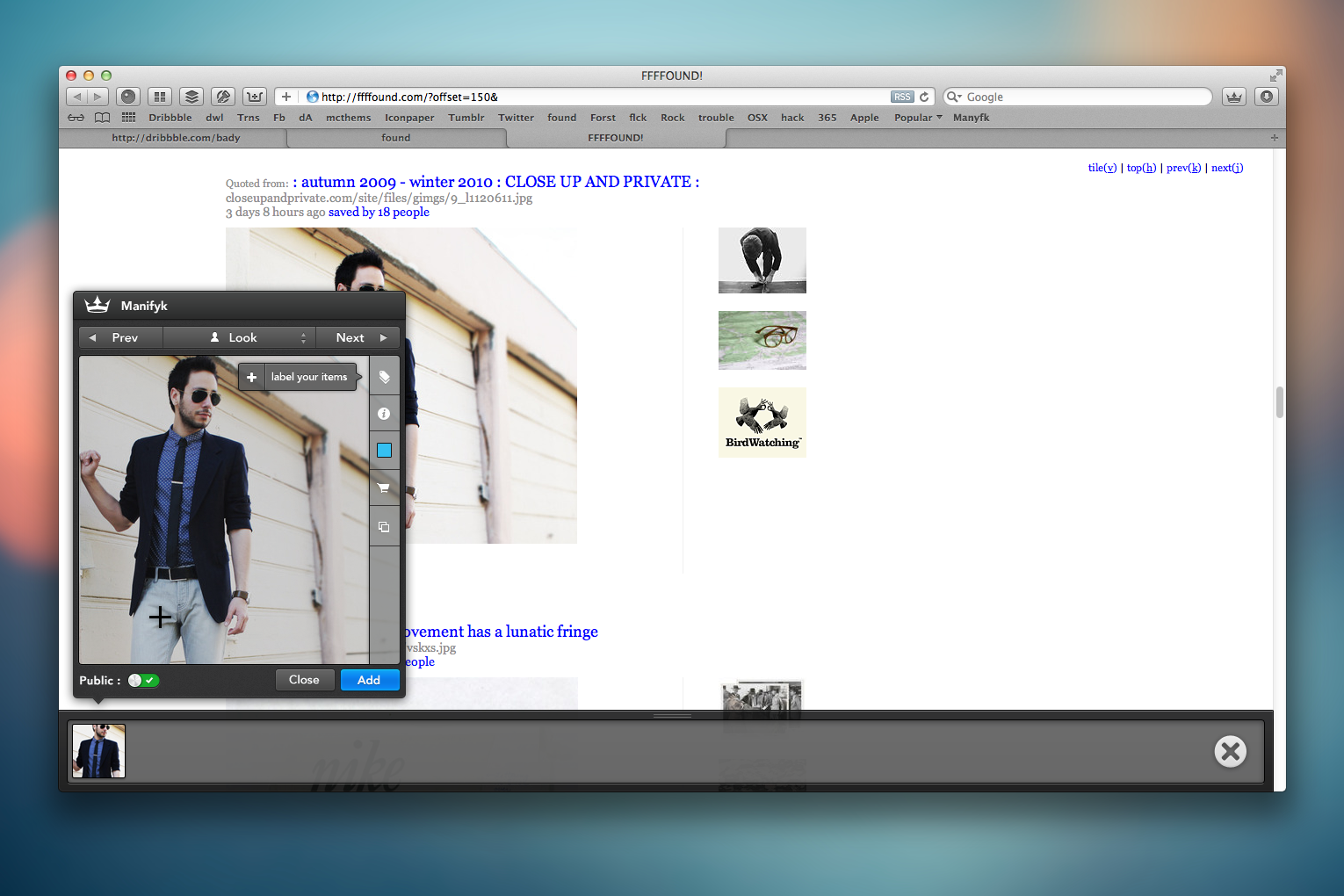Viewport: 1344px width, 896px height.
Task: Open the saved by 18 people link
Action: [379, 213]
